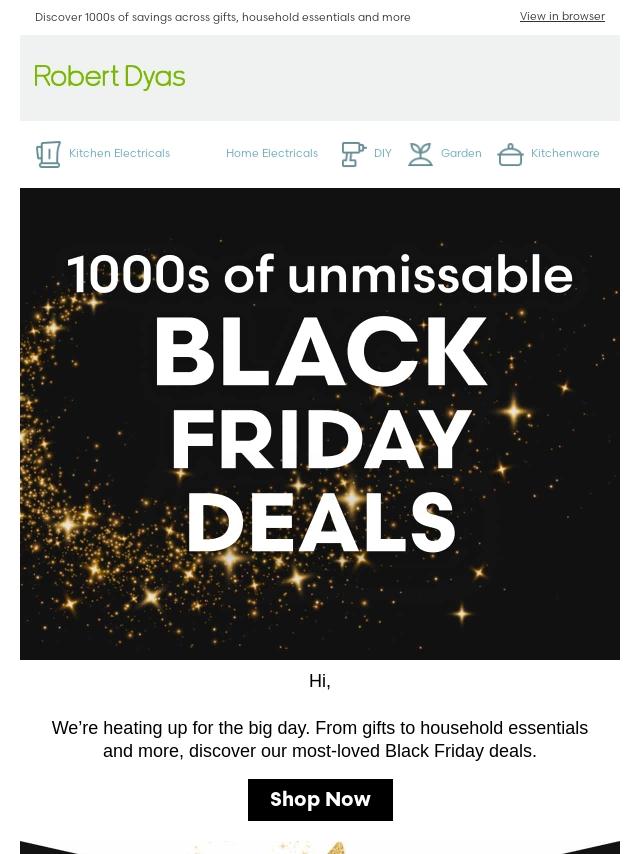Screen dimensions: 640x854
Task: Select the Kitchenware category label
Action: pos(565,154)
